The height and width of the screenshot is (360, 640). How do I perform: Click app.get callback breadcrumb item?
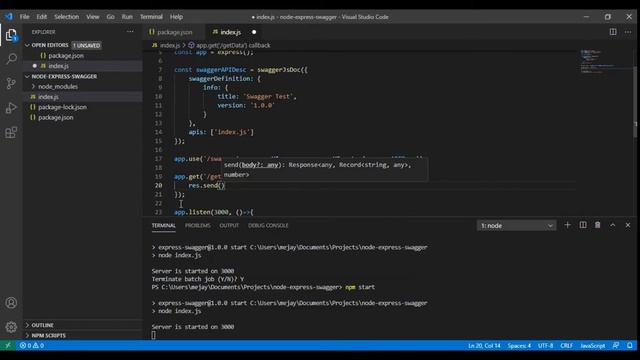[x=233, y=45]
